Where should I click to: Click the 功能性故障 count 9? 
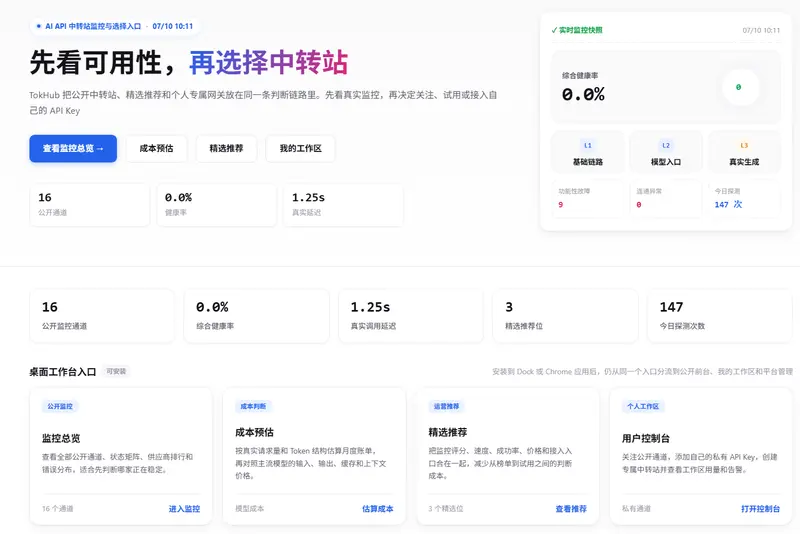[561, 205]
